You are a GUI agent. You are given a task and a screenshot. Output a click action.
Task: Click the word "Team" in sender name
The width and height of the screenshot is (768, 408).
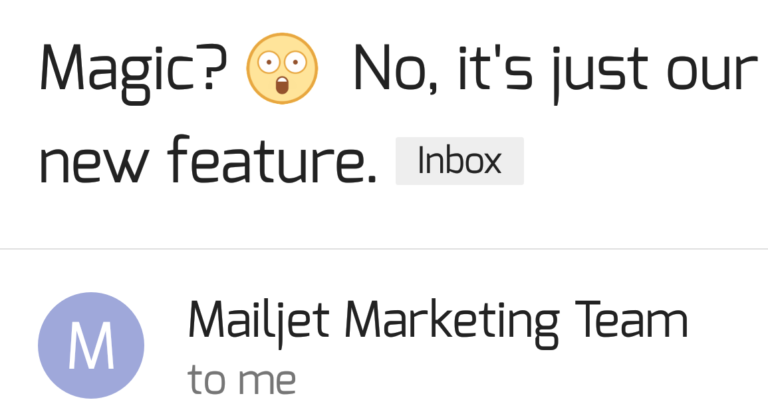click(x=632, y=320)
